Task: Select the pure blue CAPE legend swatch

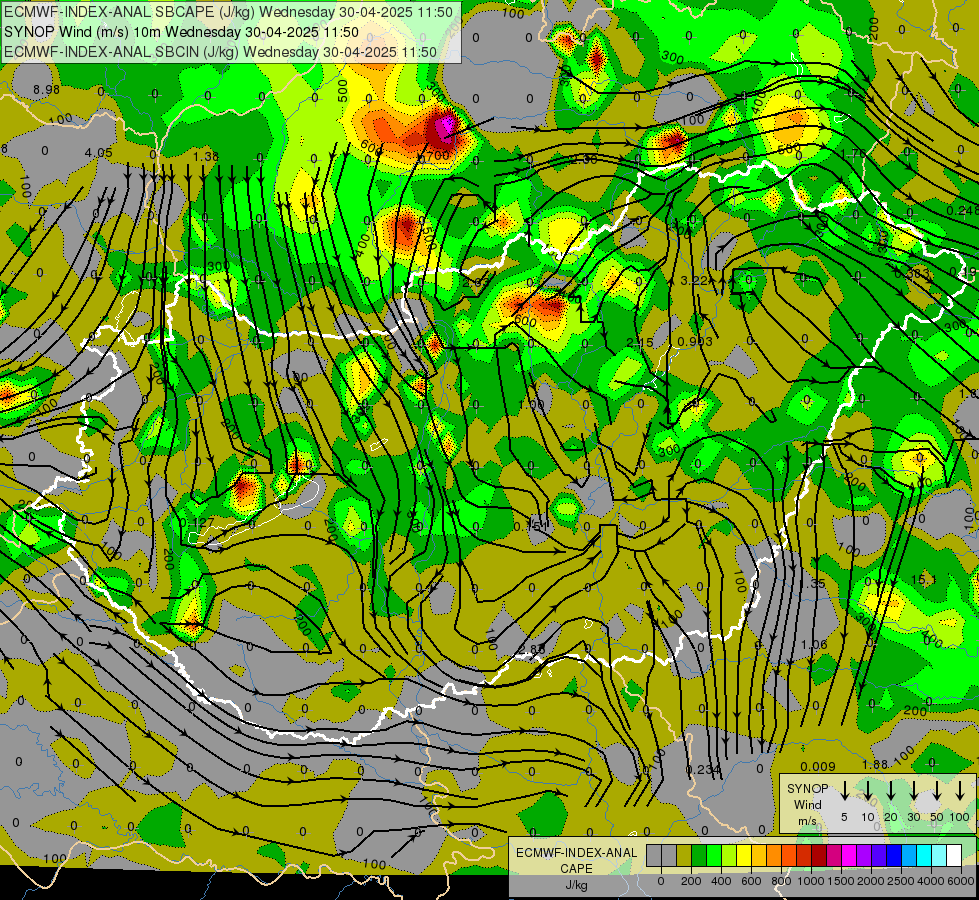Action: pyautogui.click(x=895, y=856)
